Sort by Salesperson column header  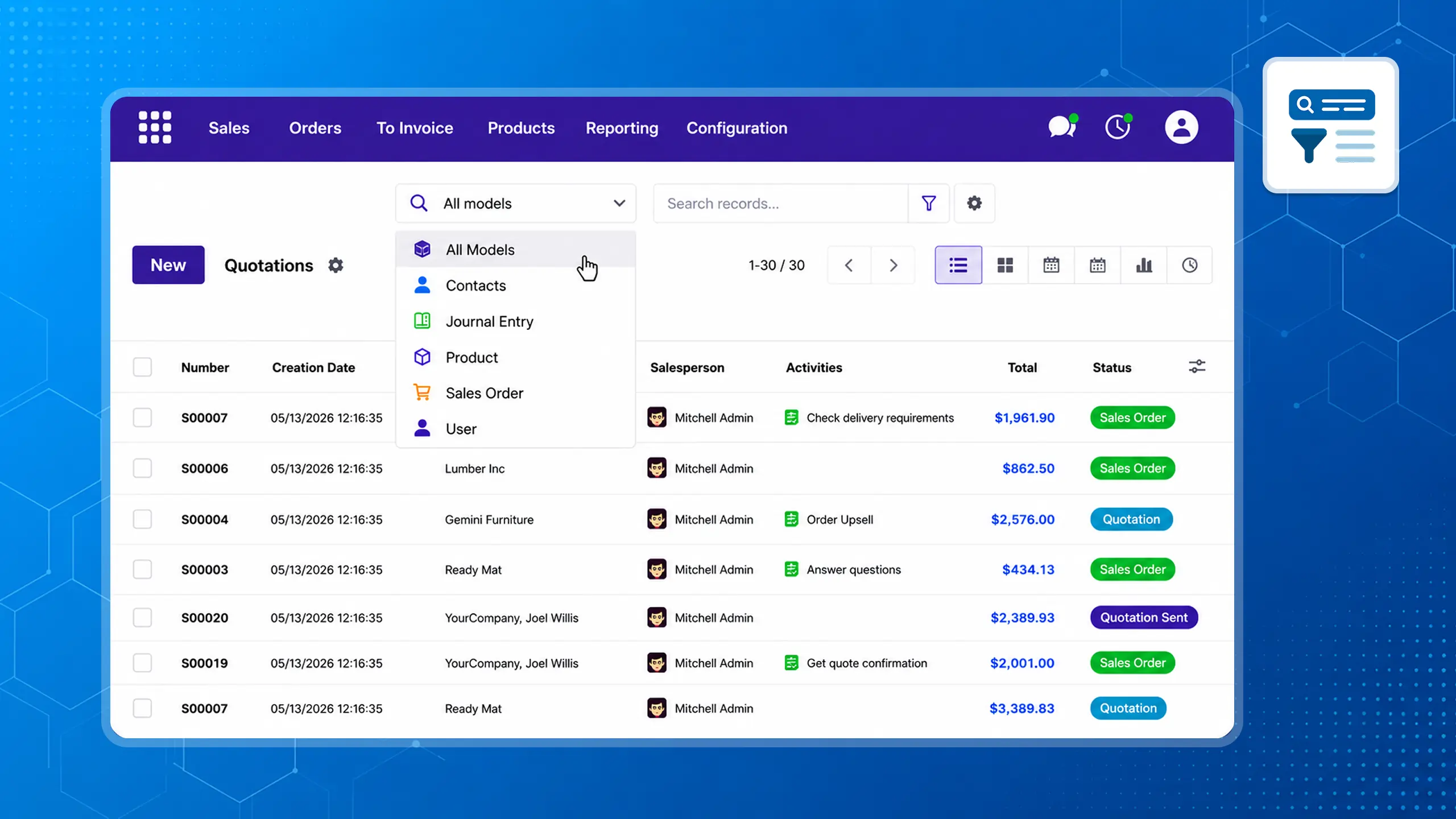(x=687, y=367)
